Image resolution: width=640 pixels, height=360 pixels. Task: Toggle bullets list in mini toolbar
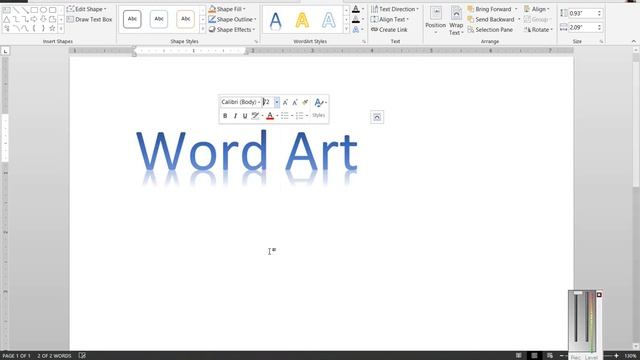coord(285,116)
